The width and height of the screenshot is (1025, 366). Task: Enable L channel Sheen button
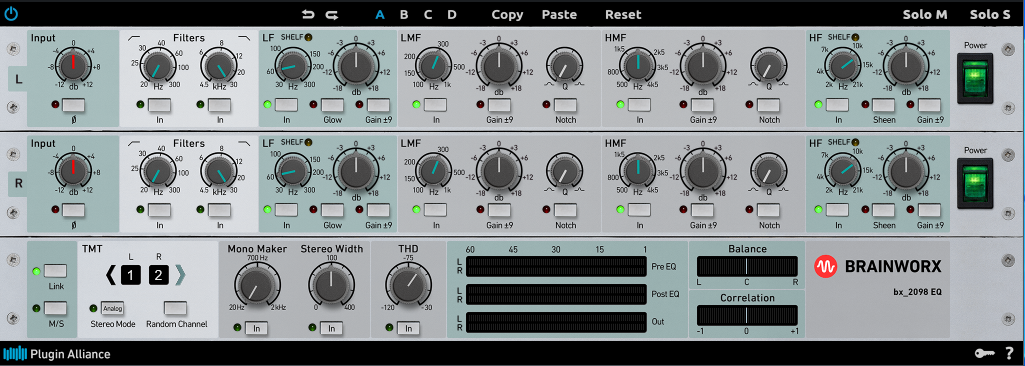coord(884,105)
